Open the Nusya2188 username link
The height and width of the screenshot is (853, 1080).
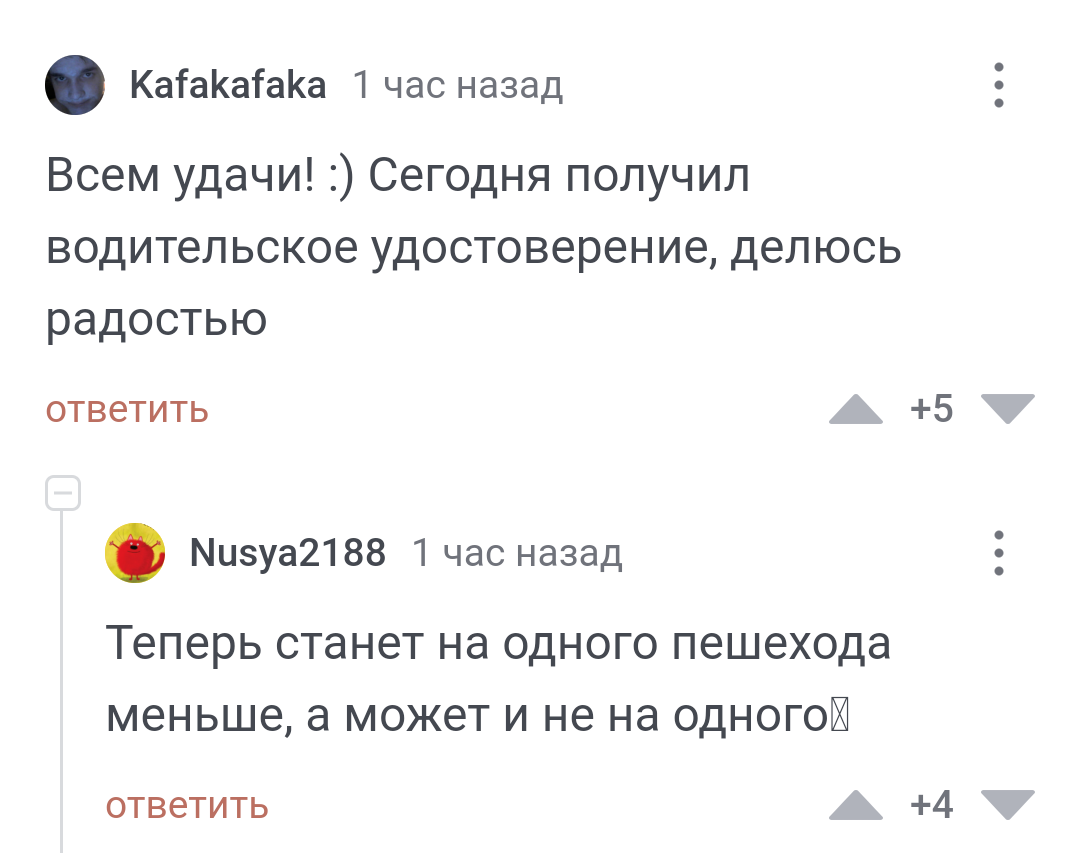(288, 552)
